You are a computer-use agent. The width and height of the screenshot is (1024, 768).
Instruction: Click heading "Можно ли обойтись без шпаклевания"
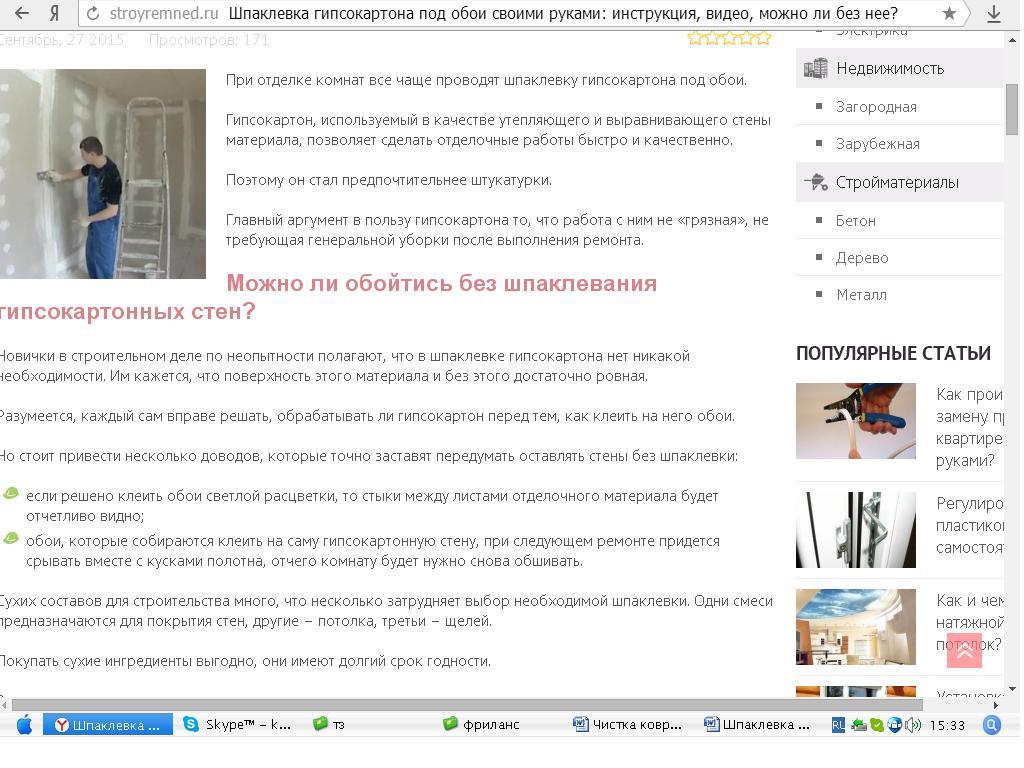(x=441, y=283)
